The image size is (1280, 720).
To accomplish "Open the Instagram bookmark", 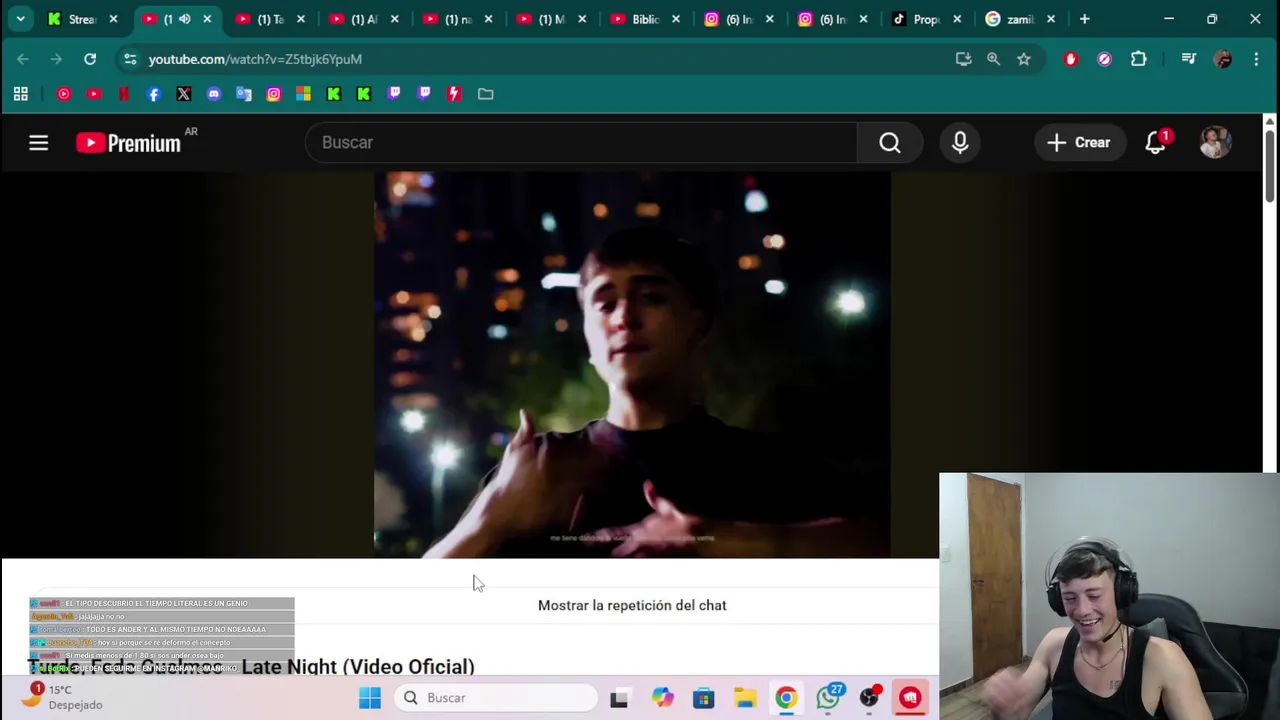I will [x=273, y=94].
